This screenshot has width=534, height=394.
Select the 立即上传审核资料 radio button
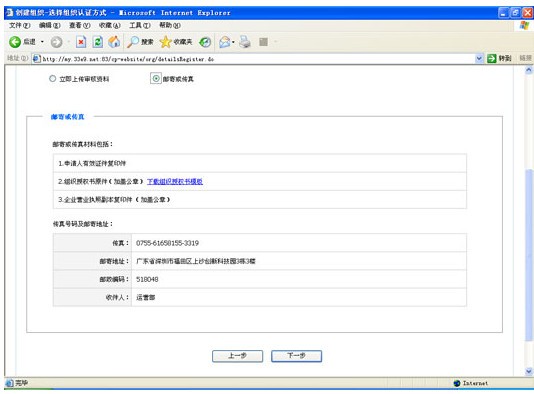[x=52, y=79]
